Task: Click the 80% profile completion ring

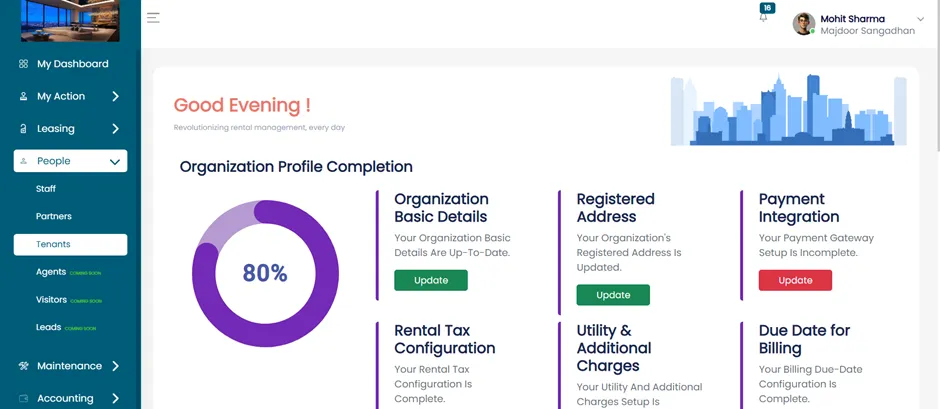Action: tap(265, 273)
